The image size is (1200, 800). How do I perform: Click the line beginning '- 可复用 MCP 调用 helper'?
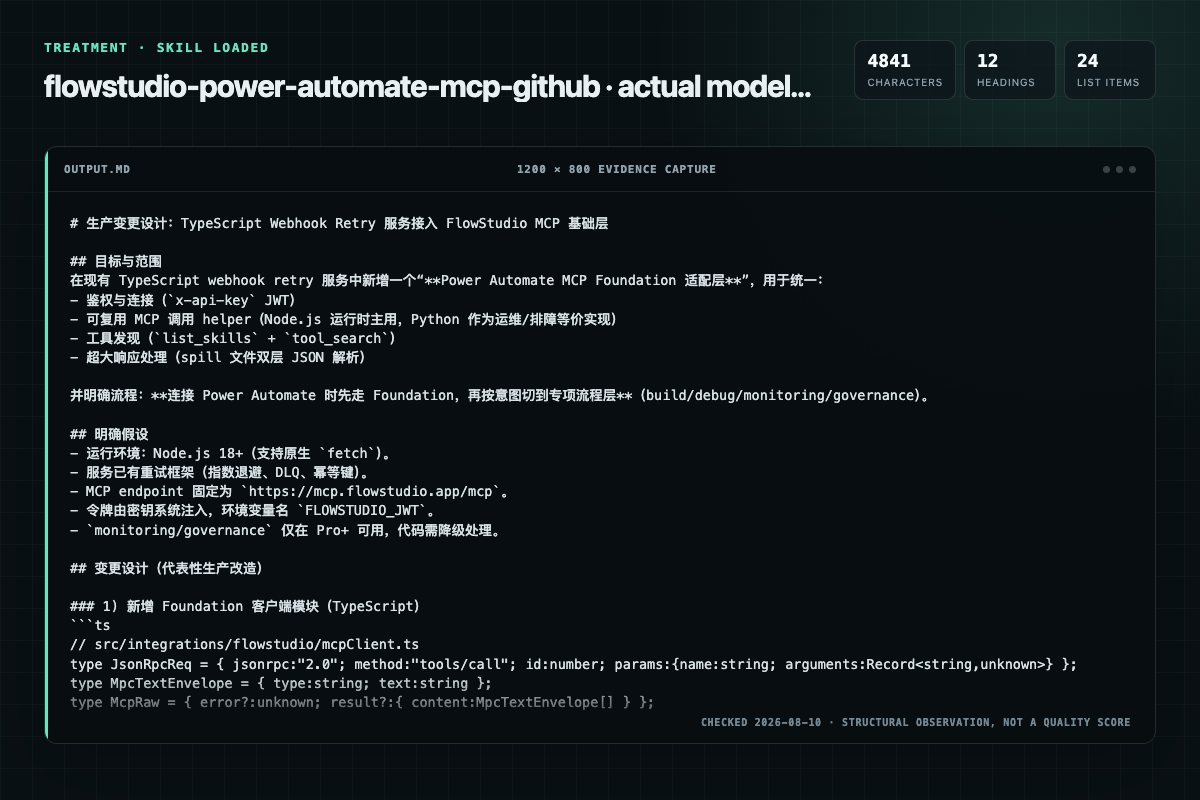344,319
